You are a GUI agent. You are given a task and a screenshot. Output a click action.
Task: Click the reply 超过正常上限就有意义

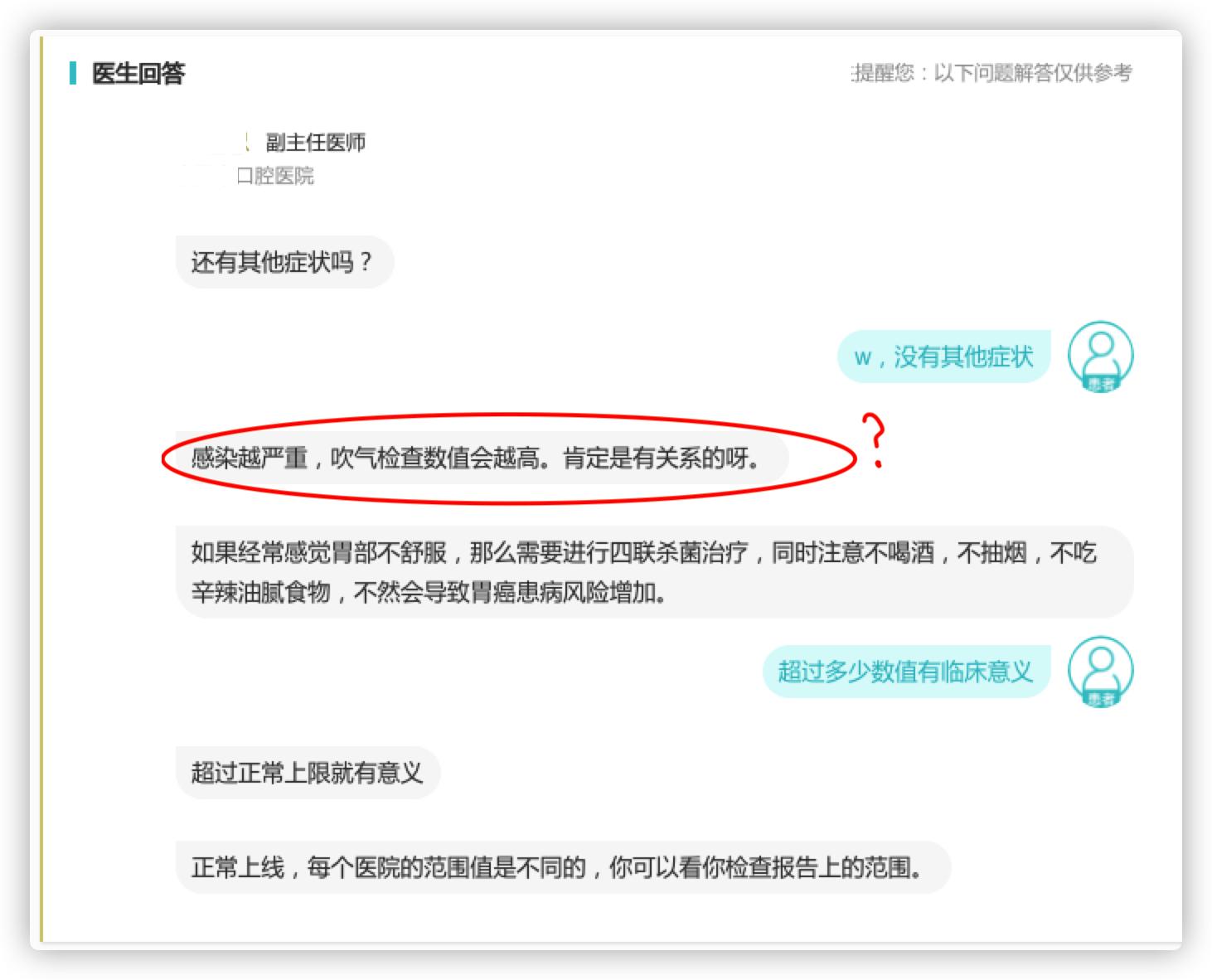pos(307,773)
